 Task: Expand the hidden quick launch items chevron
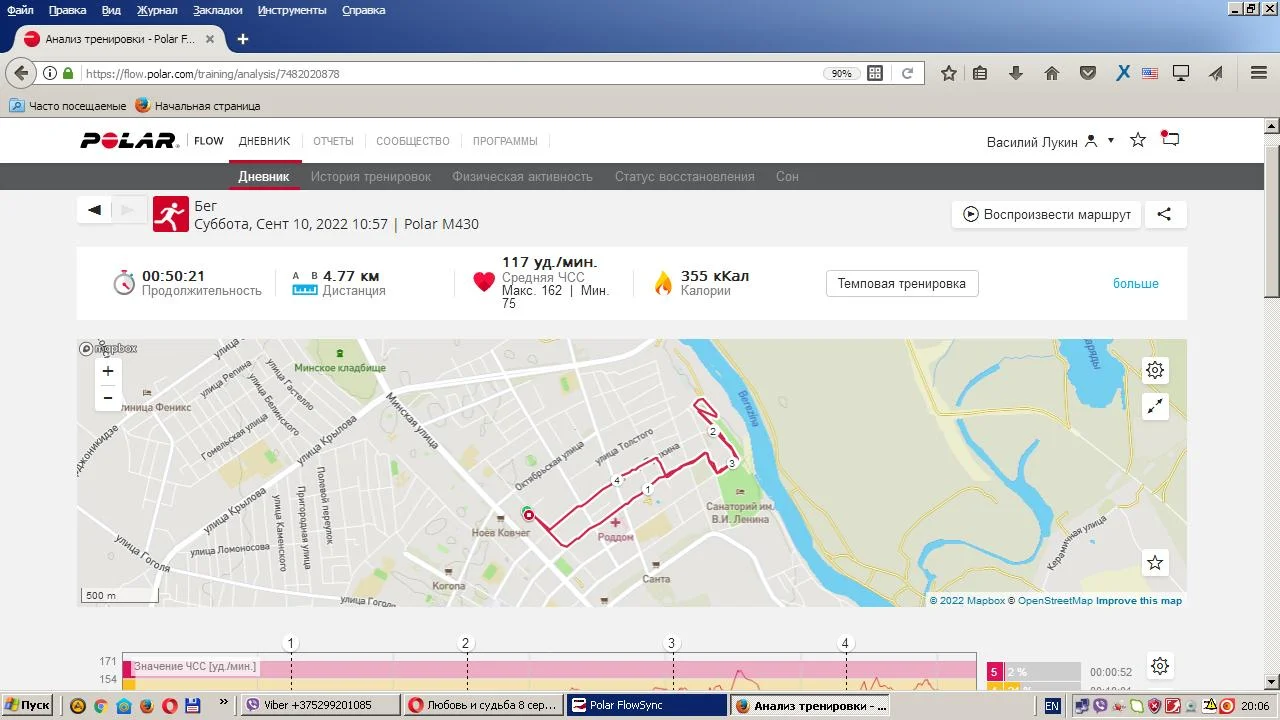coord(222,704)
